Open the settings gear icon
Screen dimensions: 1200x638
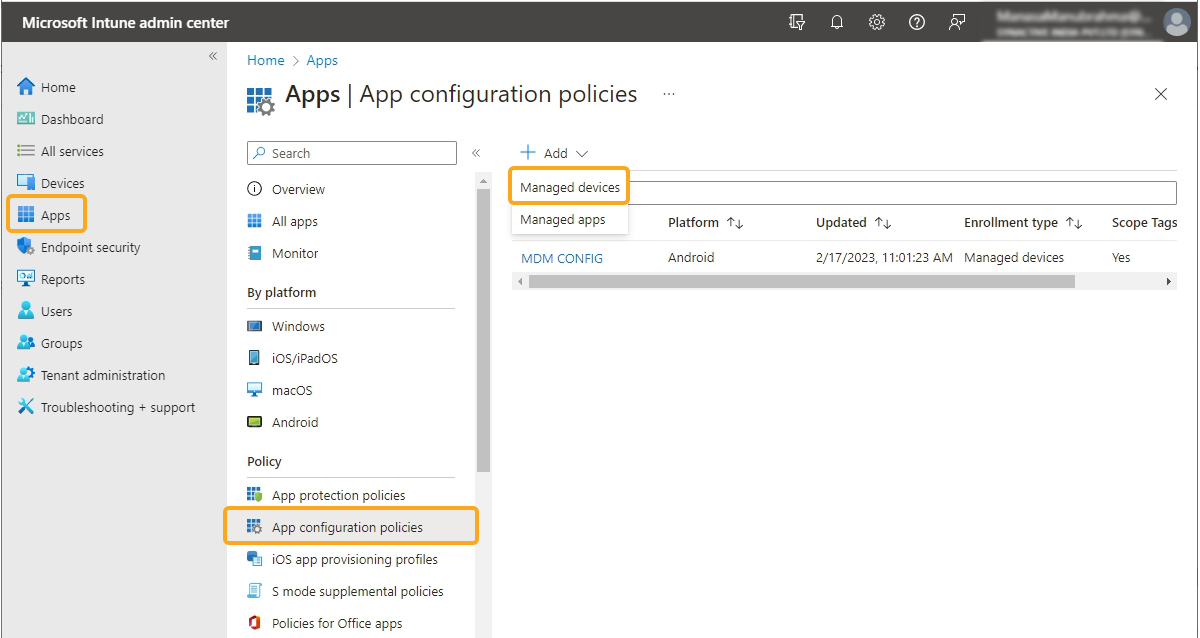coord(877,22)
